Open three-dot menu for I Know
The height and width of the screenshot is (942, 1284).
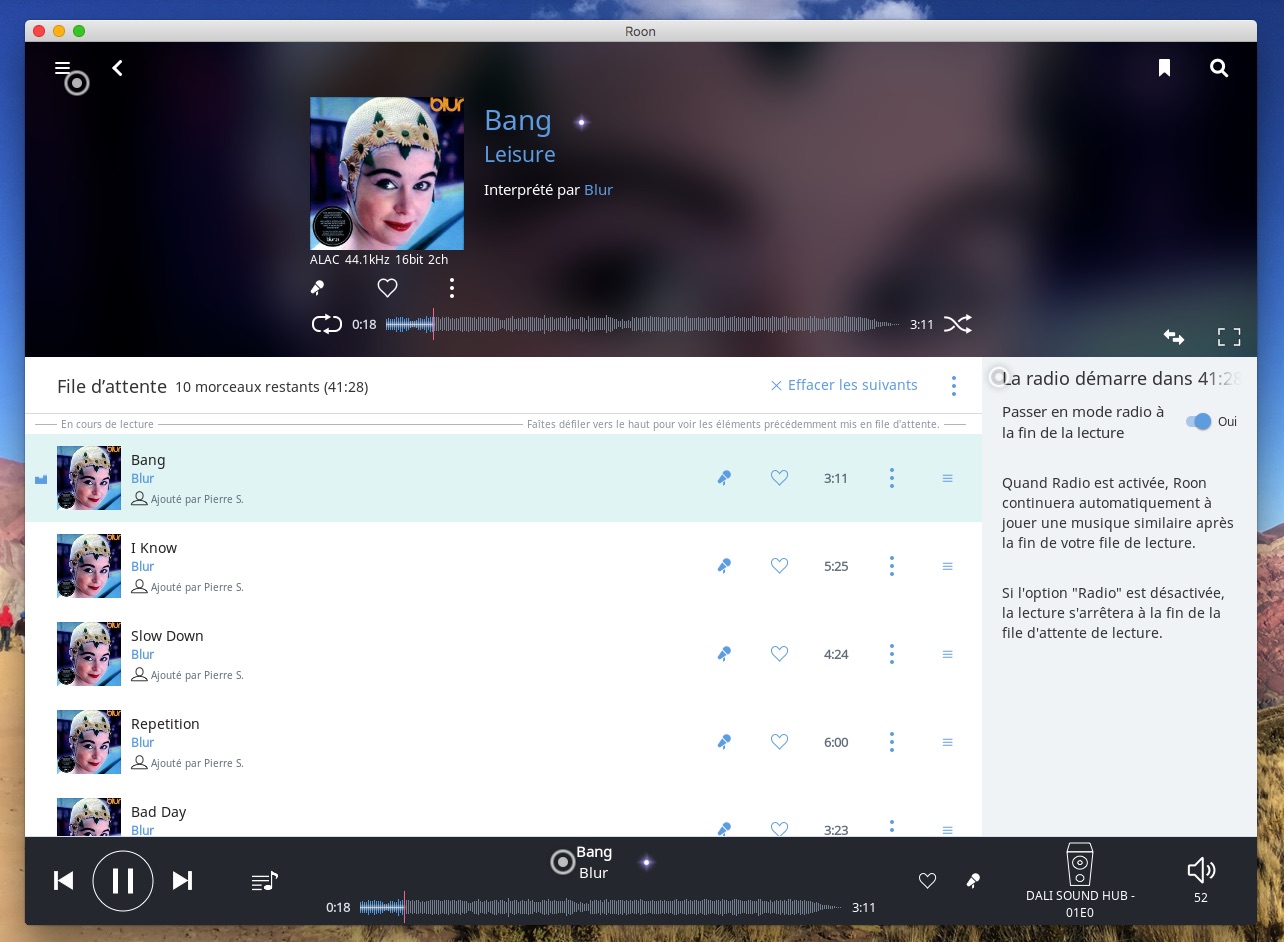tap(892, 566)
